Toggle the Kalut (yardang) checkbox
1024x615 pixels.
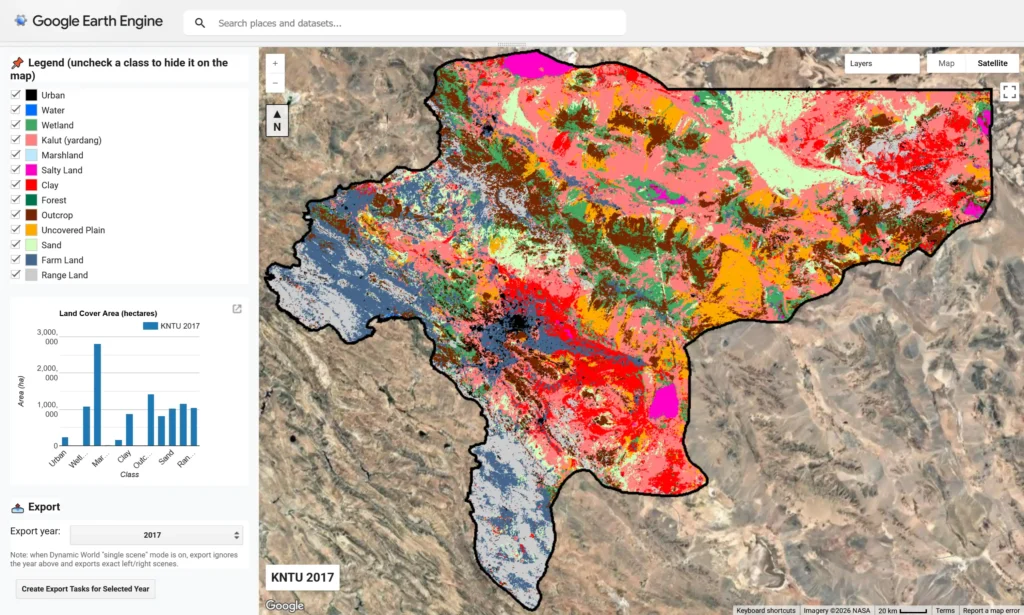pos(16,140)
